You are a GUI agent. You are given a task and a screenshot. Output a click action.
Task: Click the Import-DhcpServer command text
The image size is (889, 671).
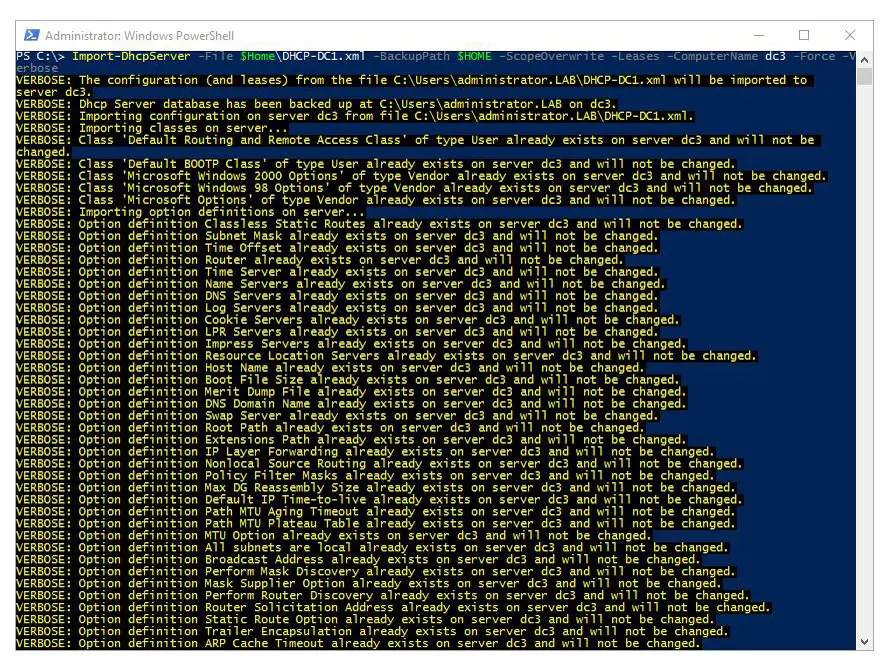(x=130, y=56)
